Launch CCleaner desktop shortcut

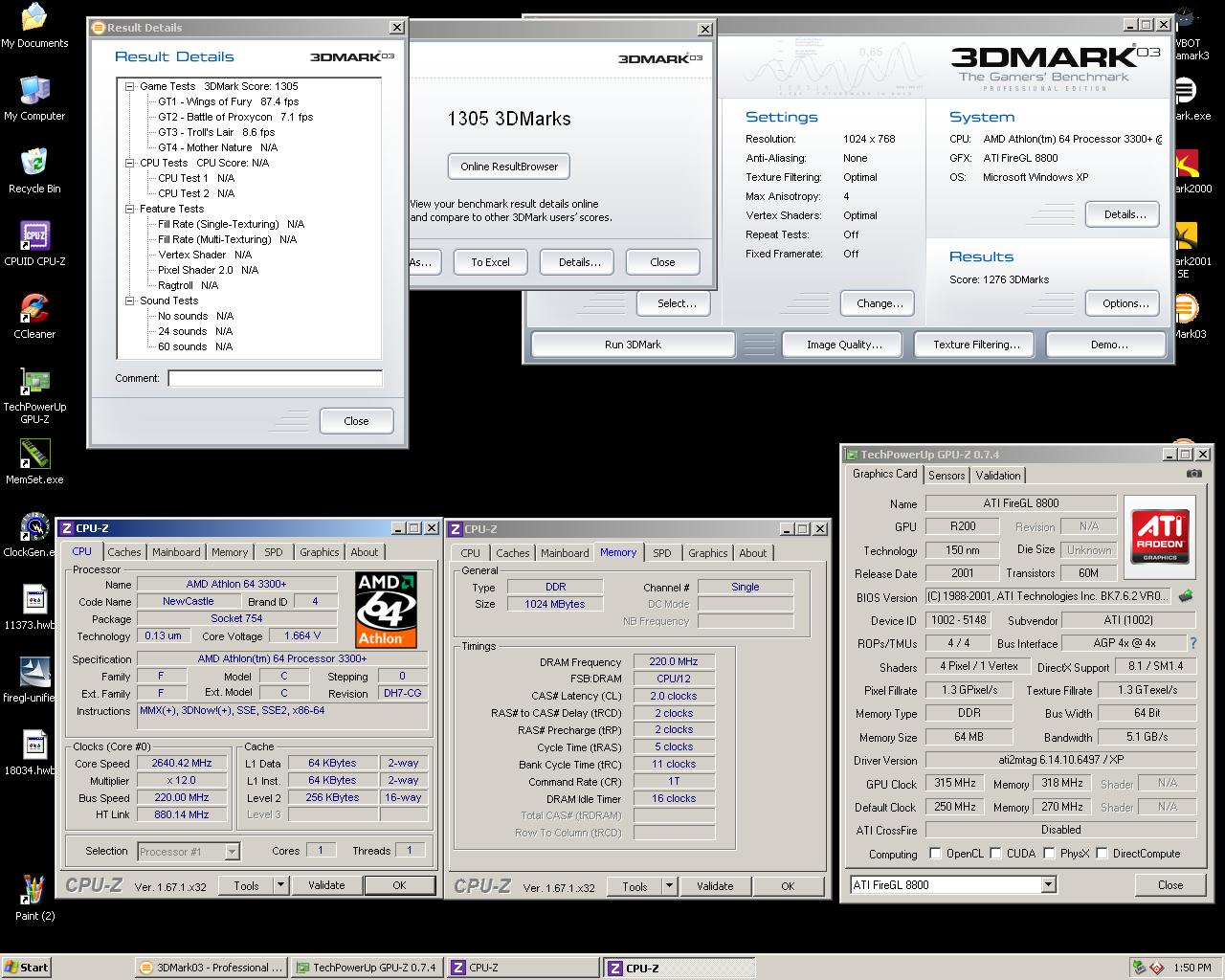click(x=34, y=316)
